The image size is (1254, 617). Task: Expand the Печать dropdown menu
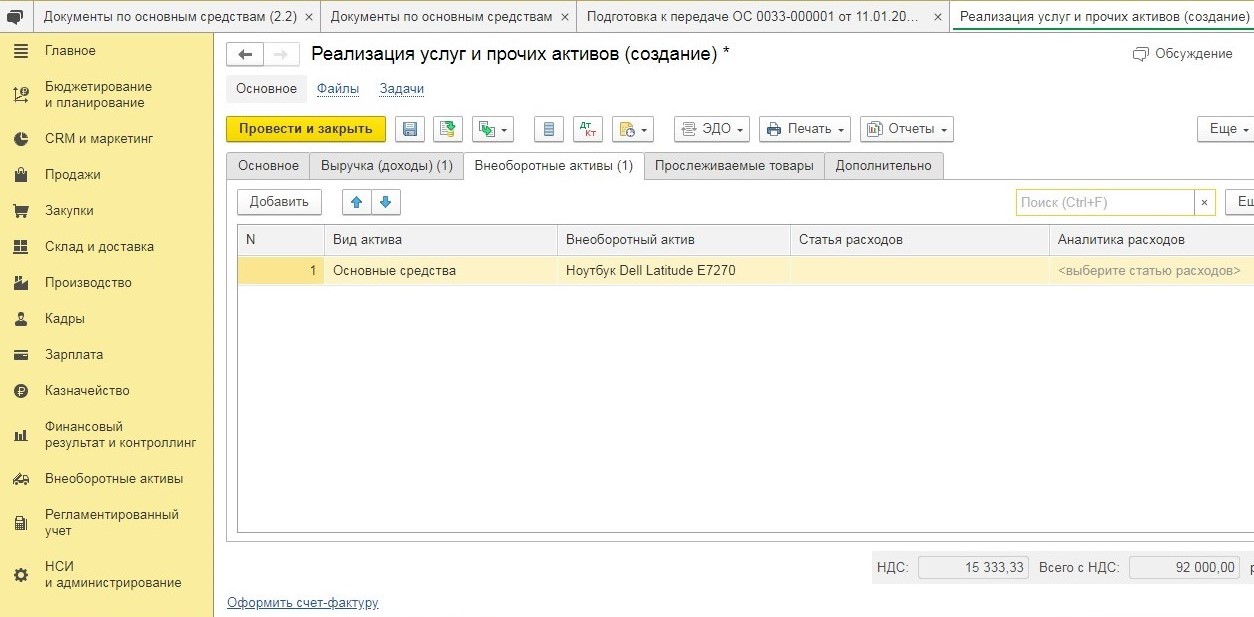[804, 129]
